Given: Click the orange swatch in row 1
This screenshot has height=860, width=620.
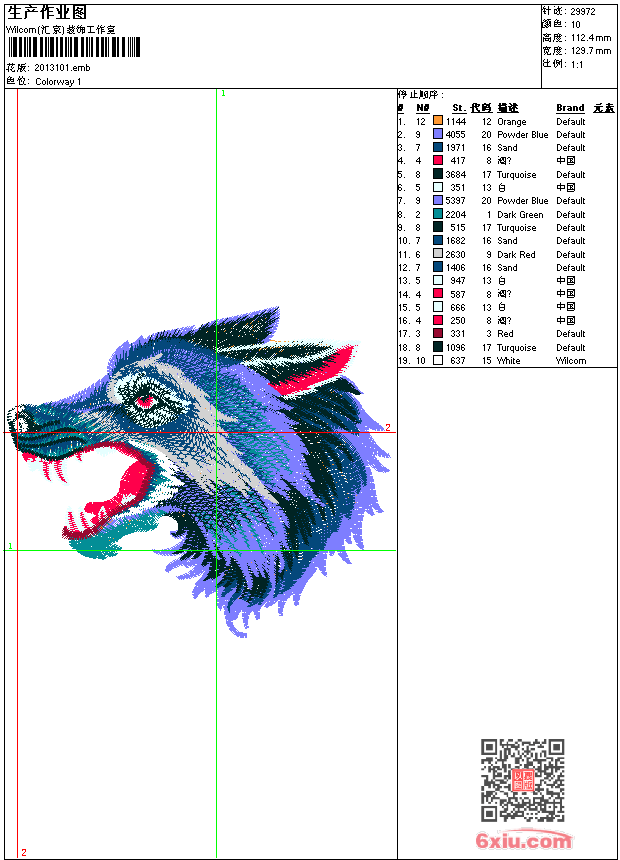Looking at the screenshot, I should (x=438, y=120).
